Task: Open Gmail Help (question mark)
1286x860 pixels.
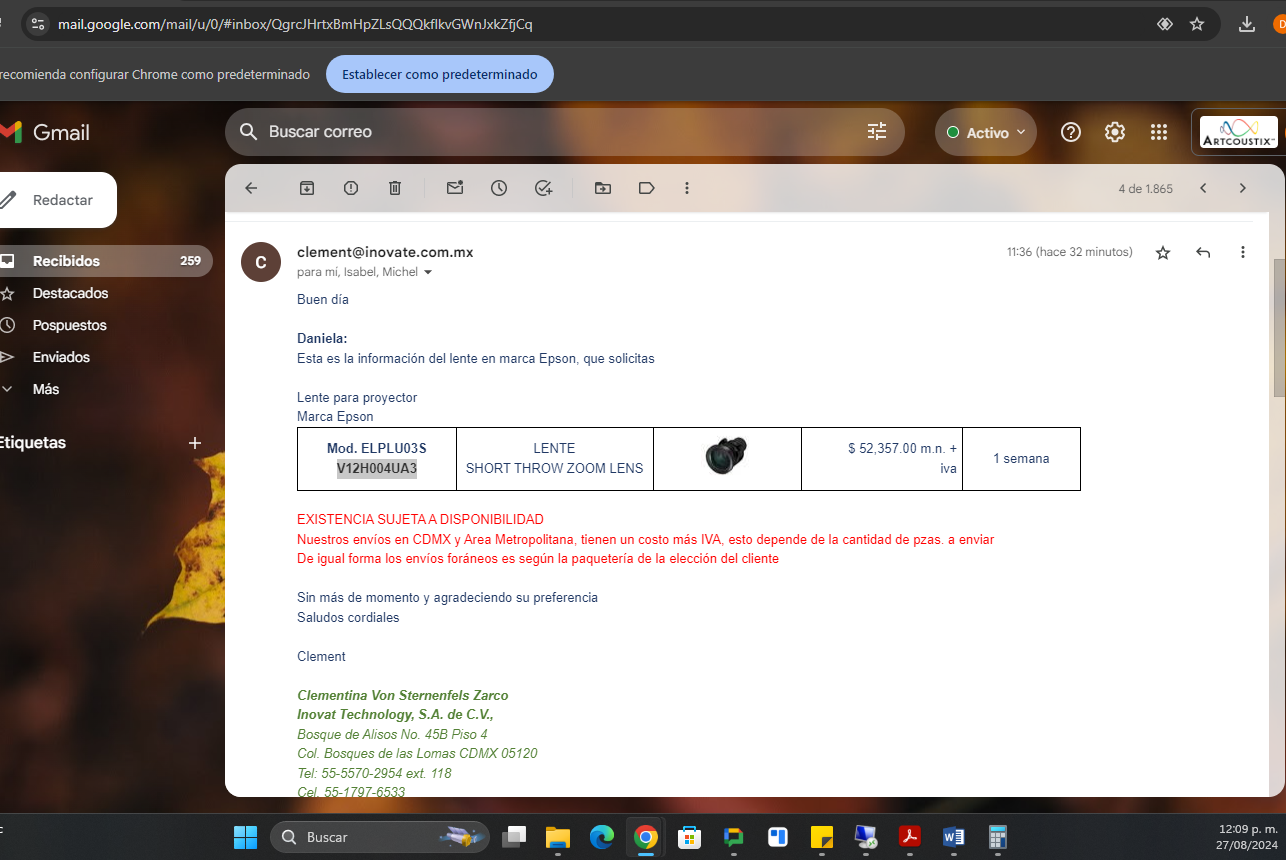Action: (x=1071, y=132)
